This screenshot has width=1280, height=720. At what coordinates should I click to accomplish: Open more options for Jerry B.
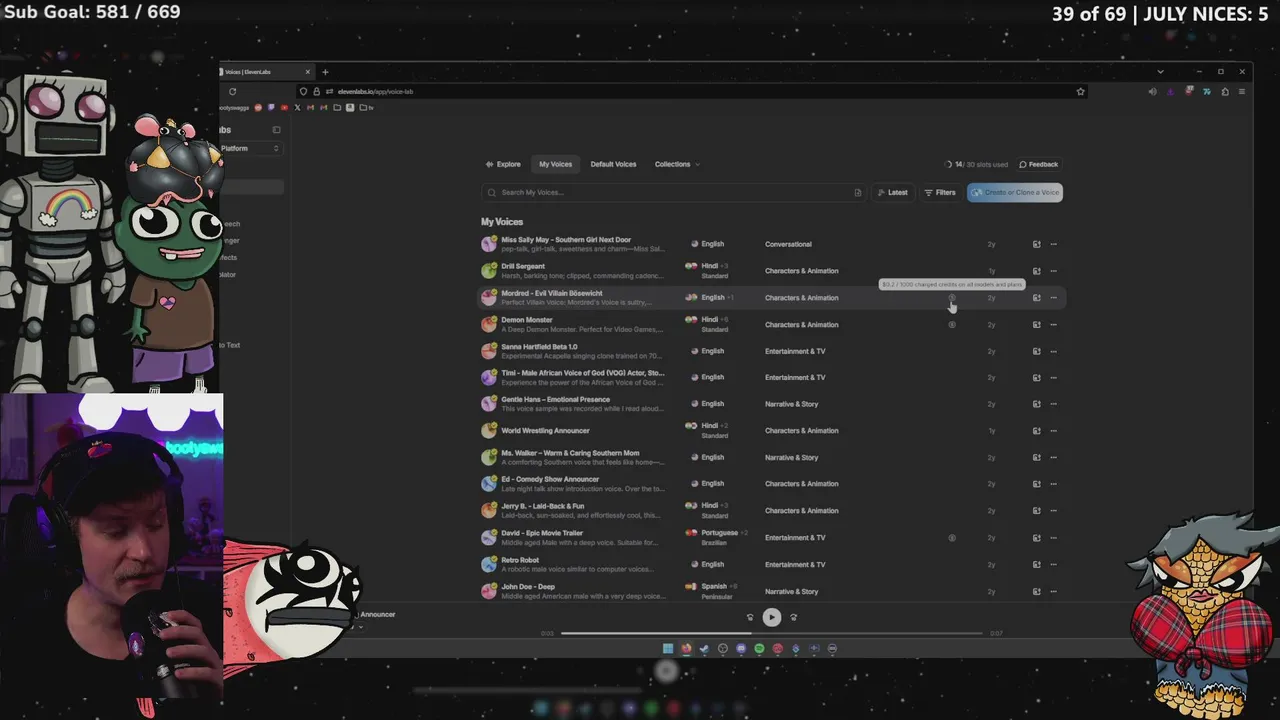coord(1053,511)
